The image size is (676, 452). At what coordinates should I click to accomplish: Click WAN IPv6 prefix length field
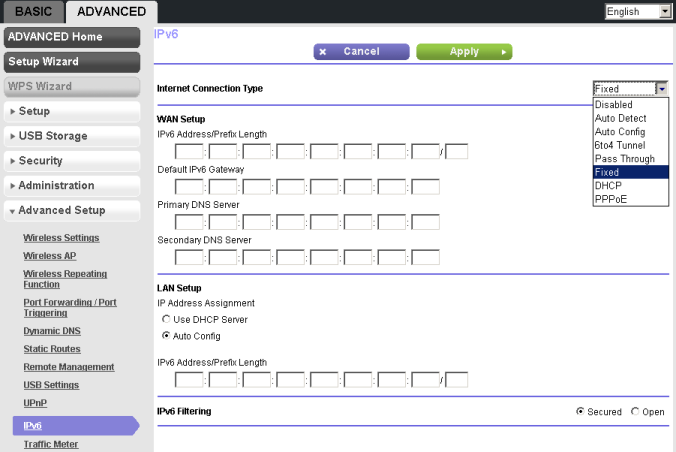click(x=457, y=152)
